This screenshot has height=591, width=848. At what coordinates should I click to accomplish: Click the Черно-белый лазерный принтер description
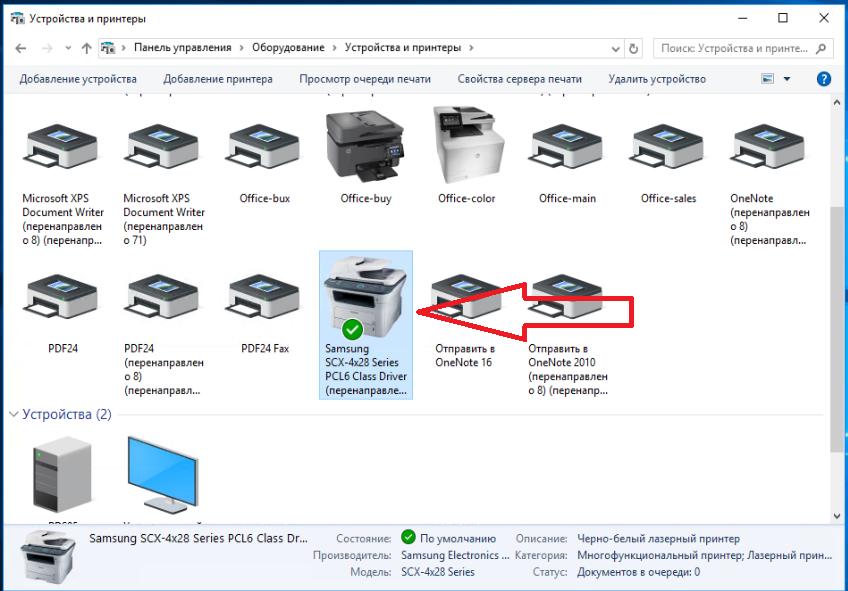click(x=658, y=539)
